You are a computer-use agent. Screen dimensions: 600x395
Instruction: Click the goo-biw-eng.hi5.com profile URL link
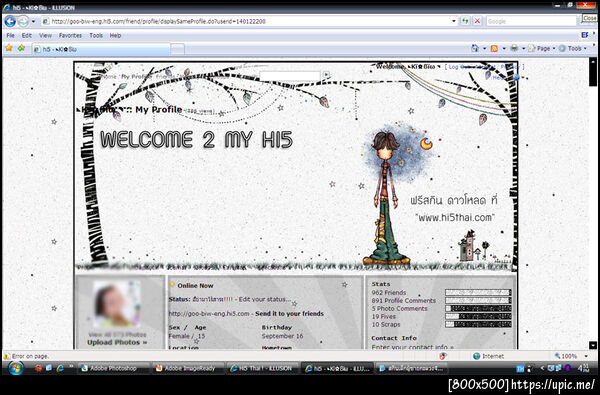coord(209,313)
